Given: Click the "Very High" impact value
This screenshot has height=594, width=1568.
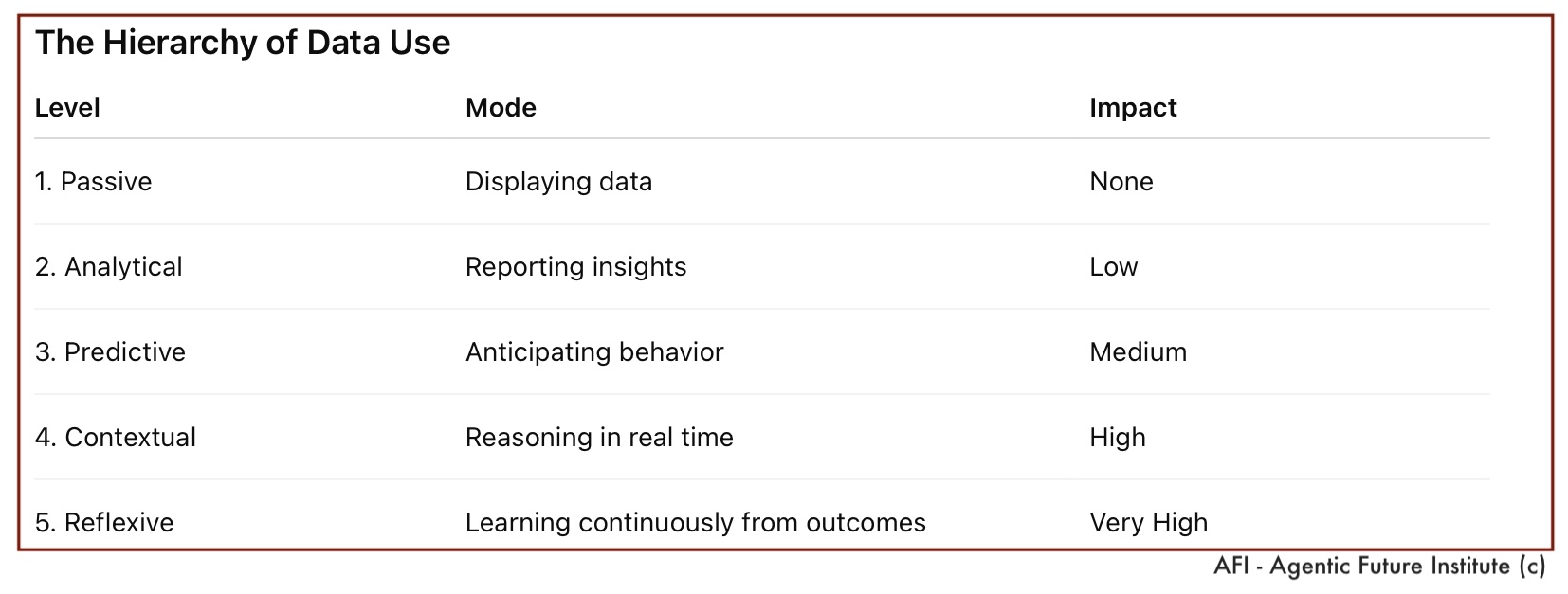Looking at the screenshot, I should click(x=1148, y=523).
